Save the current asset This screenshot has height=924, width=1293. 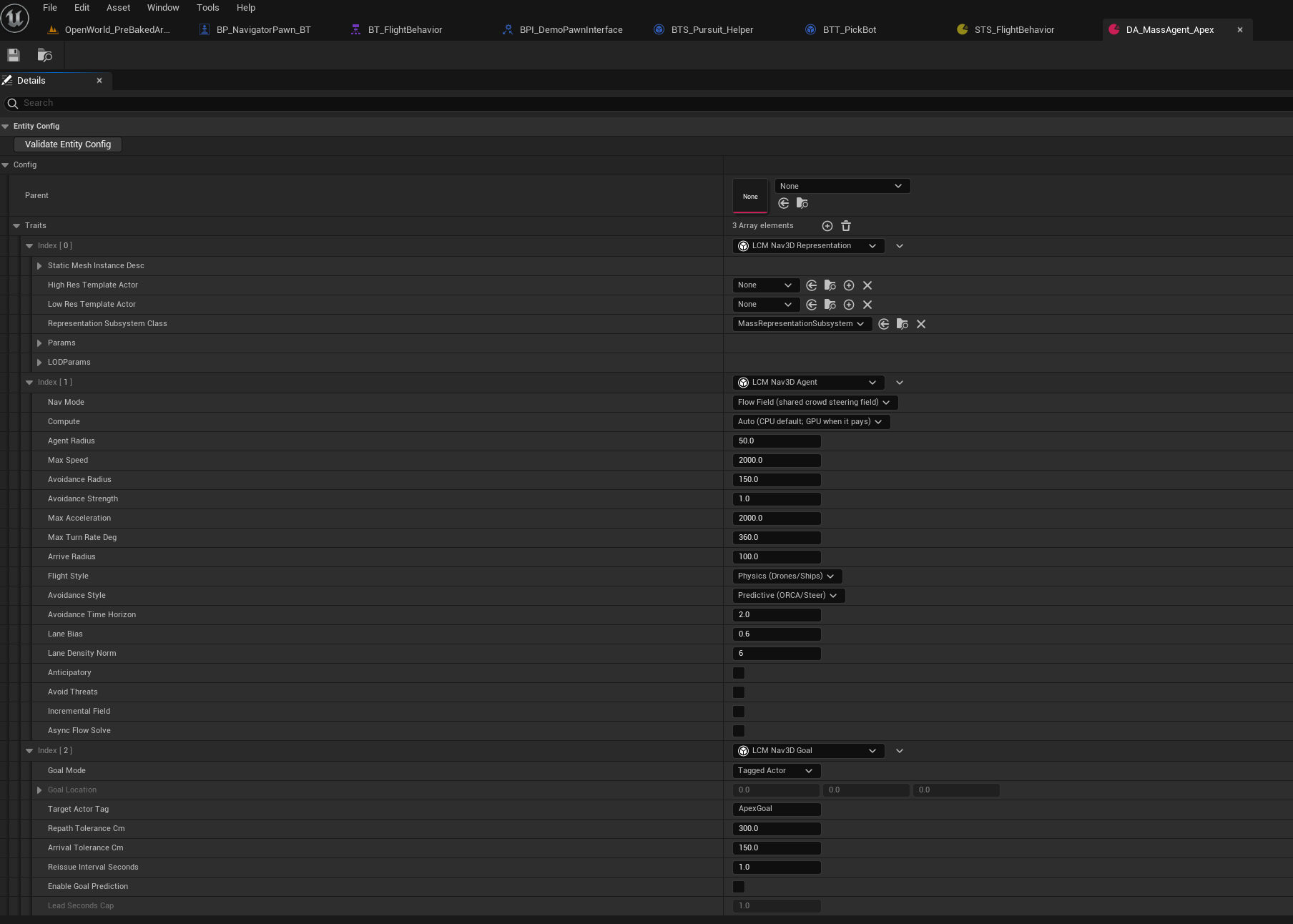click(x=13, y=55)
